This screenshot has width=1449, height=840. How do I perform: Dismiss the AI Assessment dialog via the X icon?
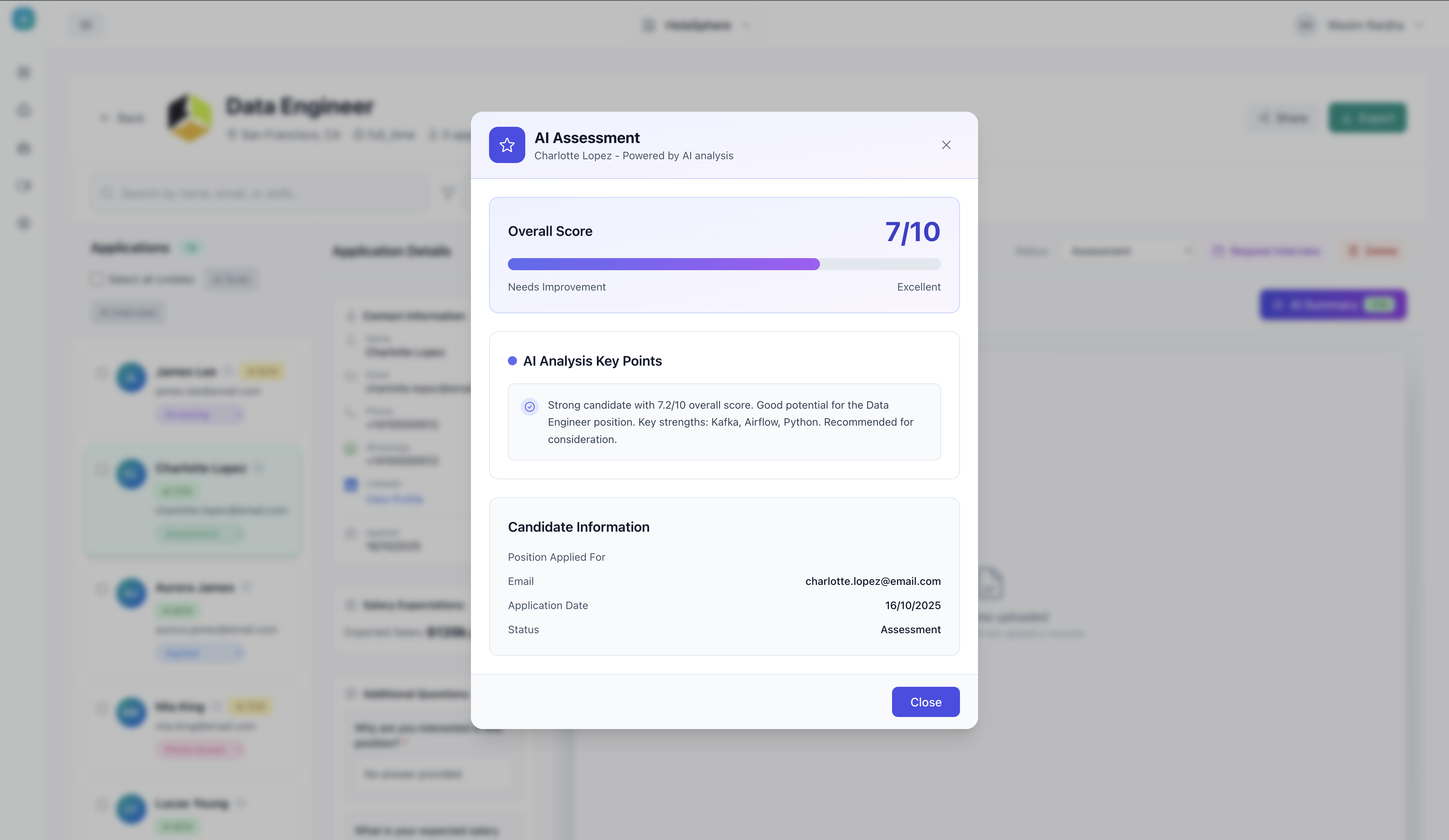tap(946, 145)
